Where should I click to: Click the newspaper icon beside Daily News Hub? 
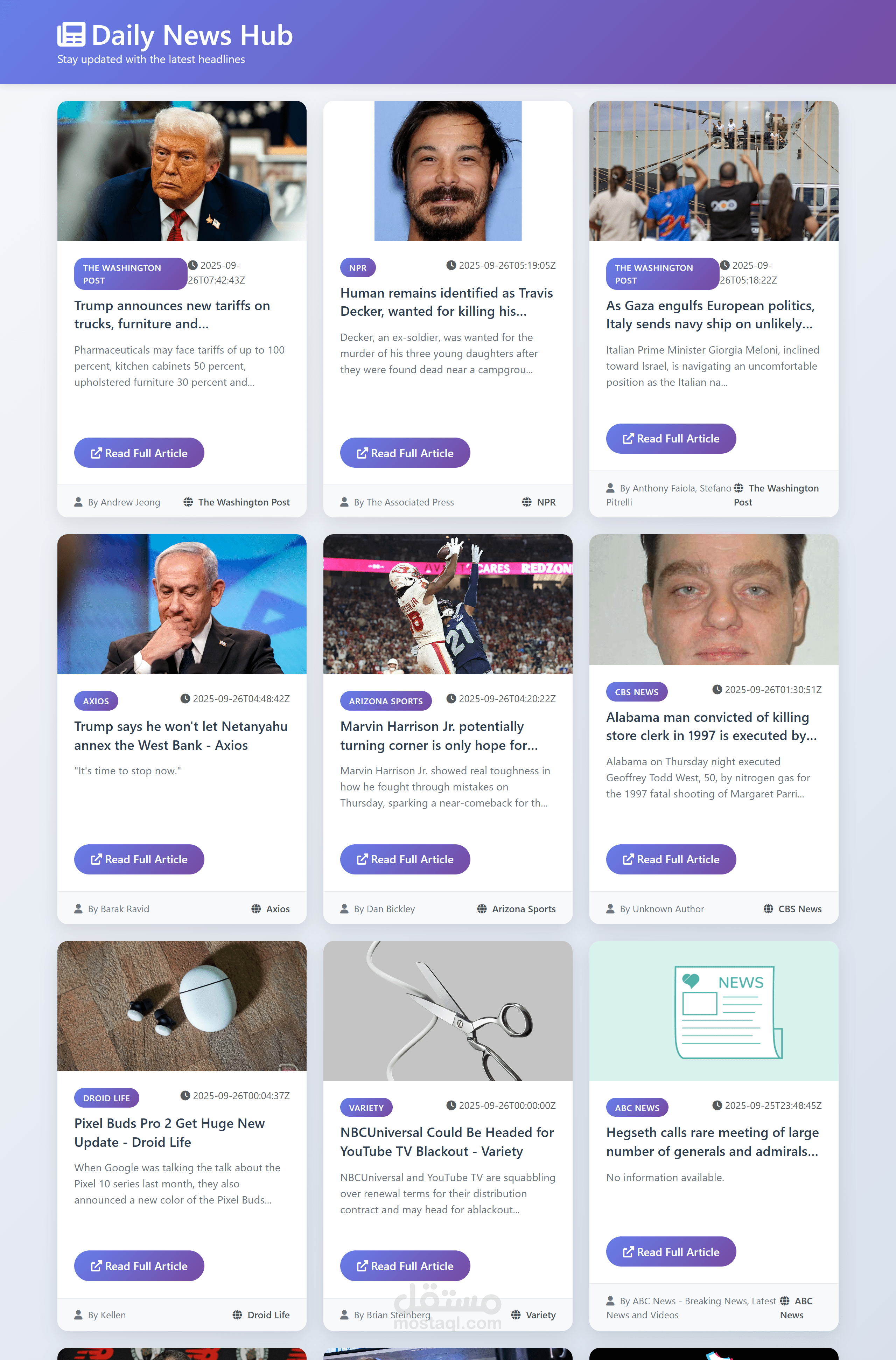(71, 34)
